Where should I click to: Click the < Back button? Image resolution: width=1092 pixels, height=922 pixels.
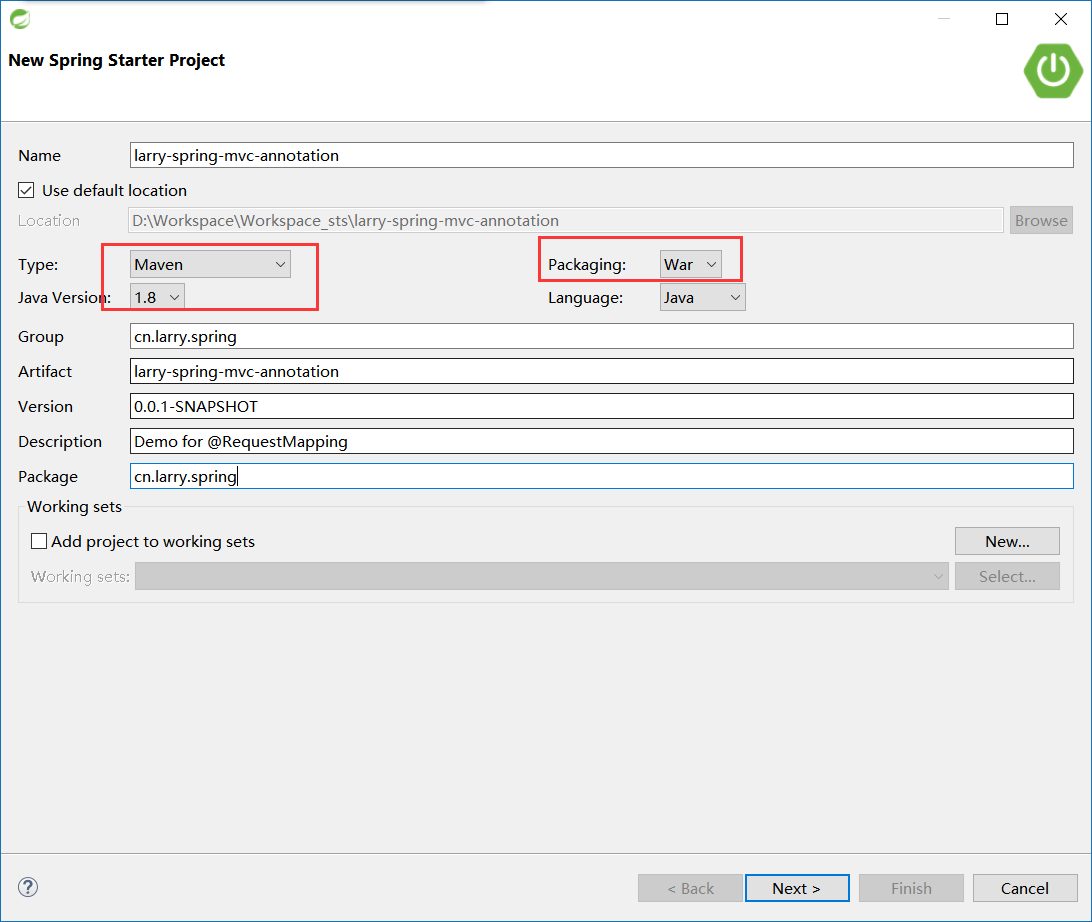click(690, 888)
